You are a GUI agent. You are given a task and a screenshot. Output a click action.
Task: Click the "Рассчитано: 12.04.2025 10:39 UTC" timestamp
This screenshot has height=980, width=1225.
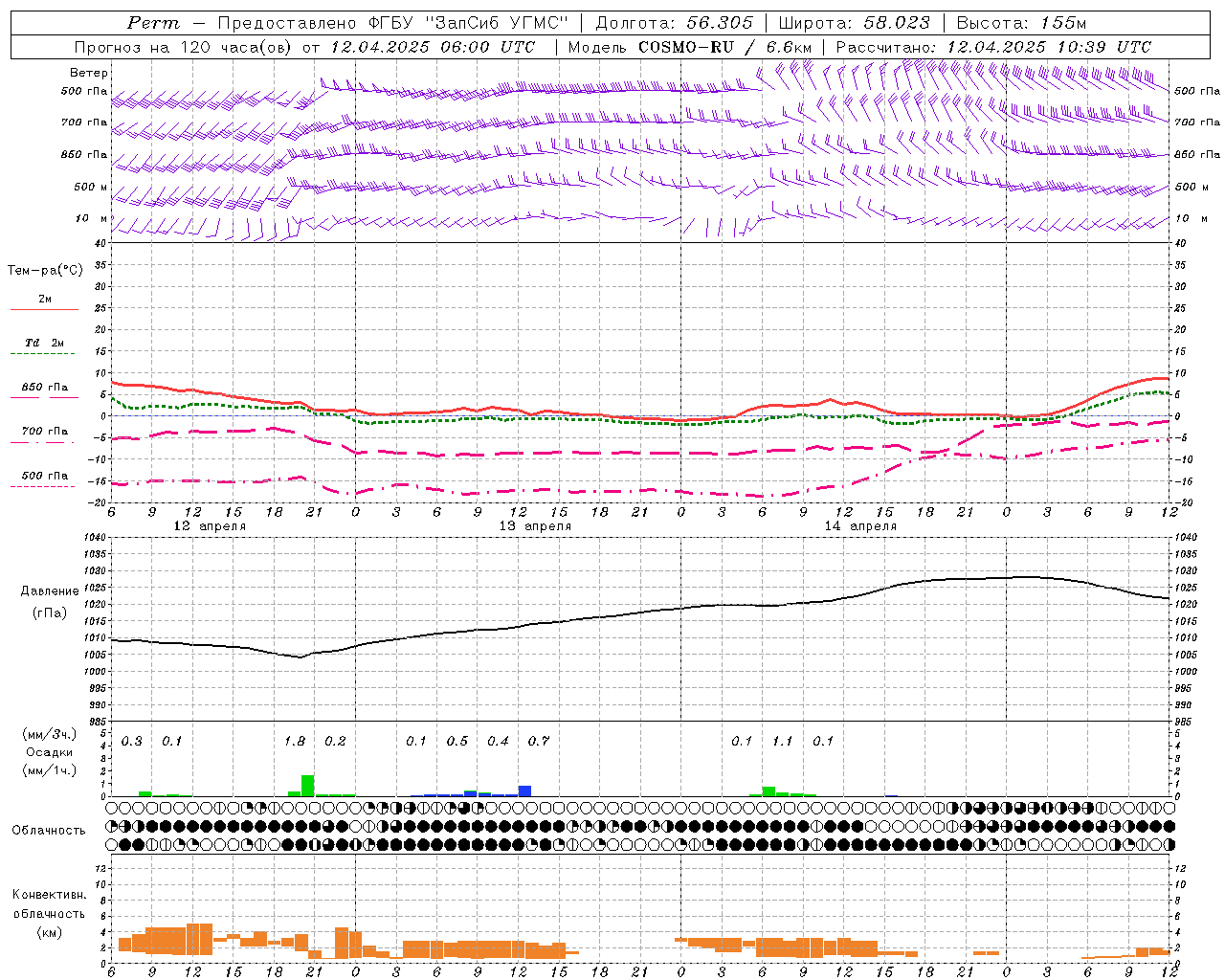point(994,47)
